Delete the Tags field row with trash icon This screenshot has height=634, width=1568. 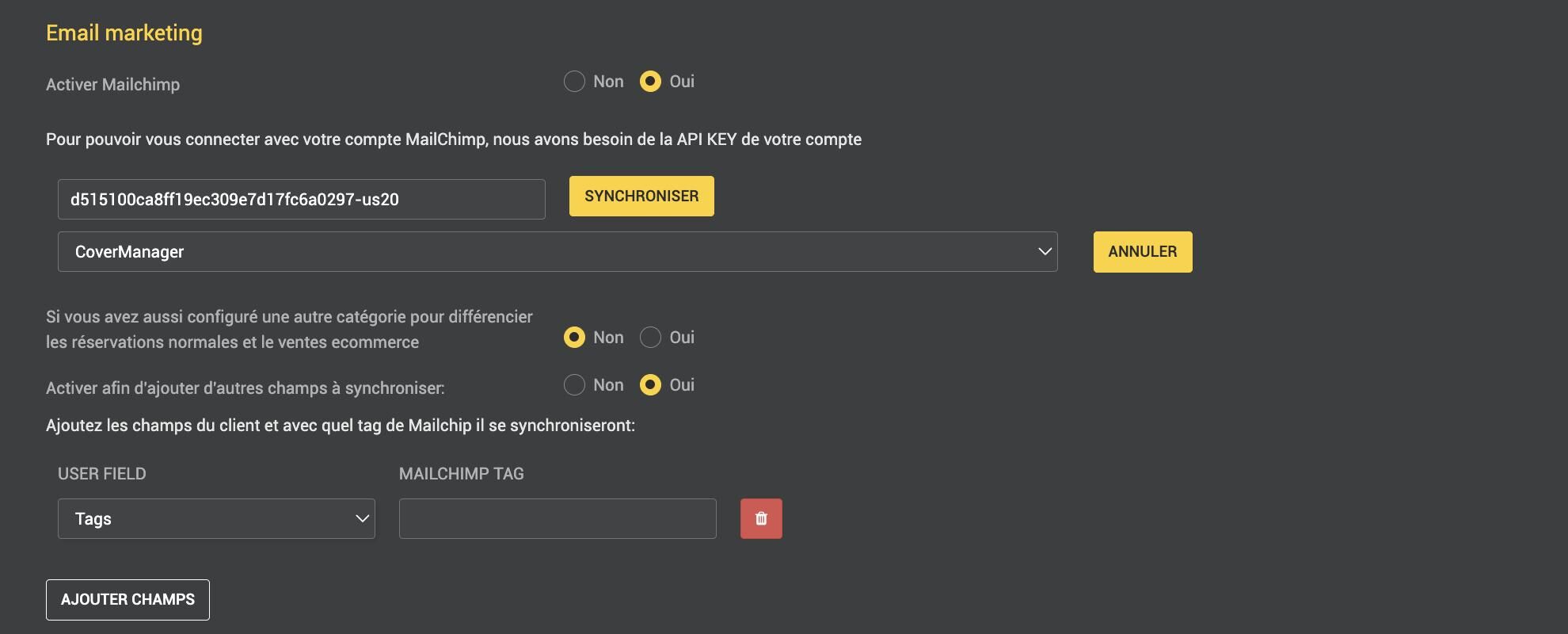click(x=761, y=518)
